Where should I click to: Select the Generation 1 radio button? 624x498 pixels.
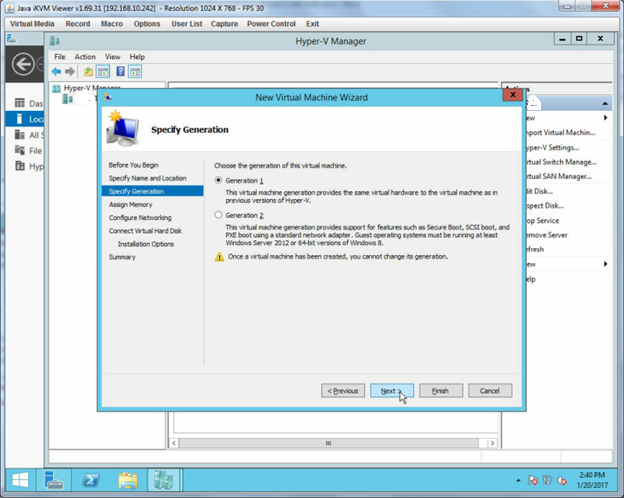tap(218, 180)
